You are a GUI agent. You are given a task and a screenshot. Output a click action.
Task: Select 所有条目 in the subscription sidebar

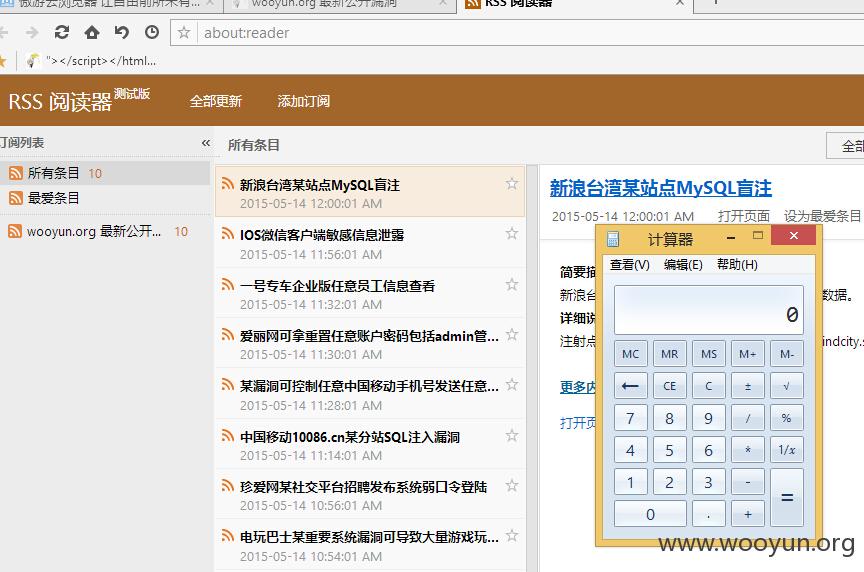(105, 173)
